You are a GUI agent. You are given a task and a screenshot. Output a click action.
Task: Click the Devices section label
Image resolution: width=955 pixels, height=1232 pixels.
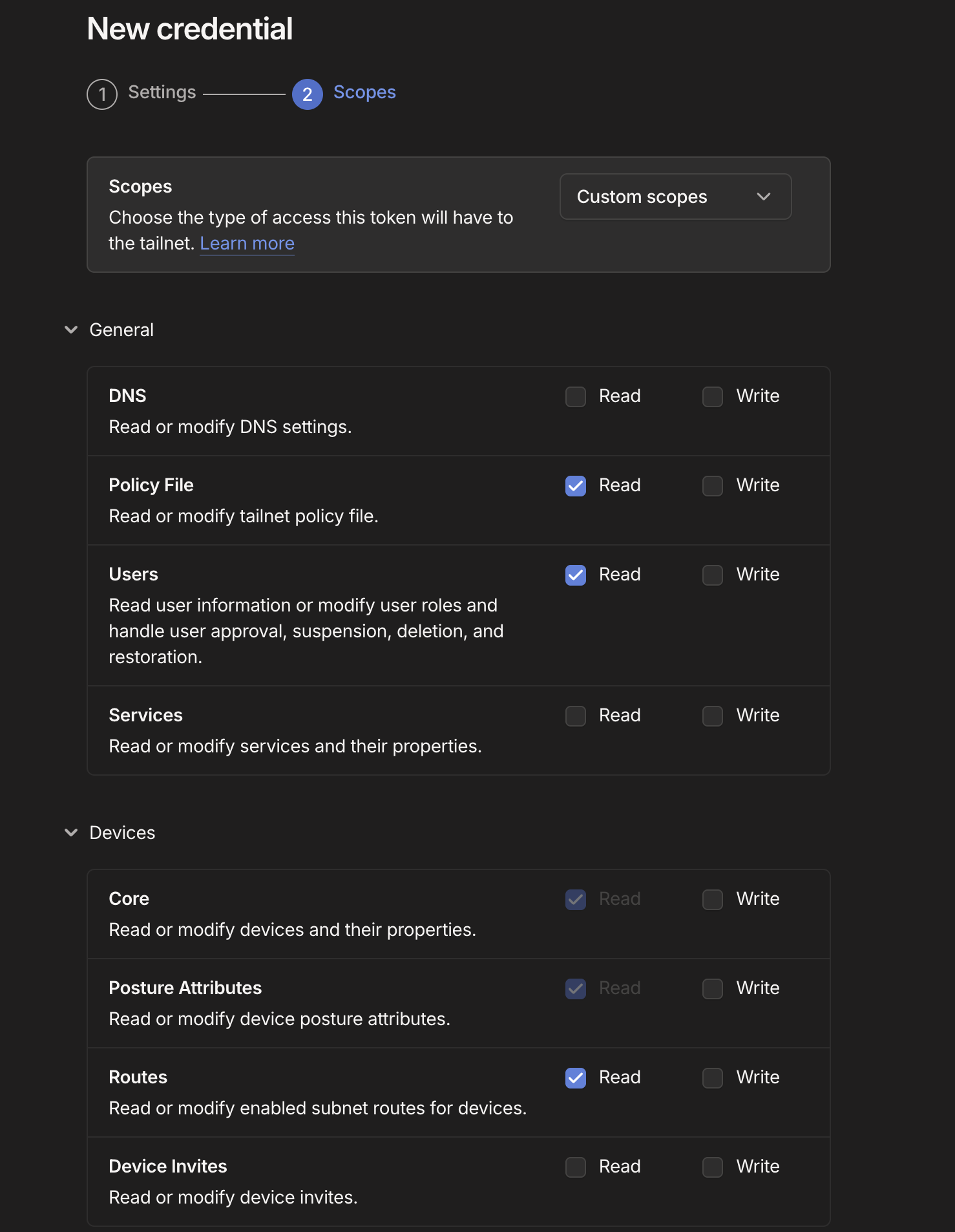coord(122,833)
